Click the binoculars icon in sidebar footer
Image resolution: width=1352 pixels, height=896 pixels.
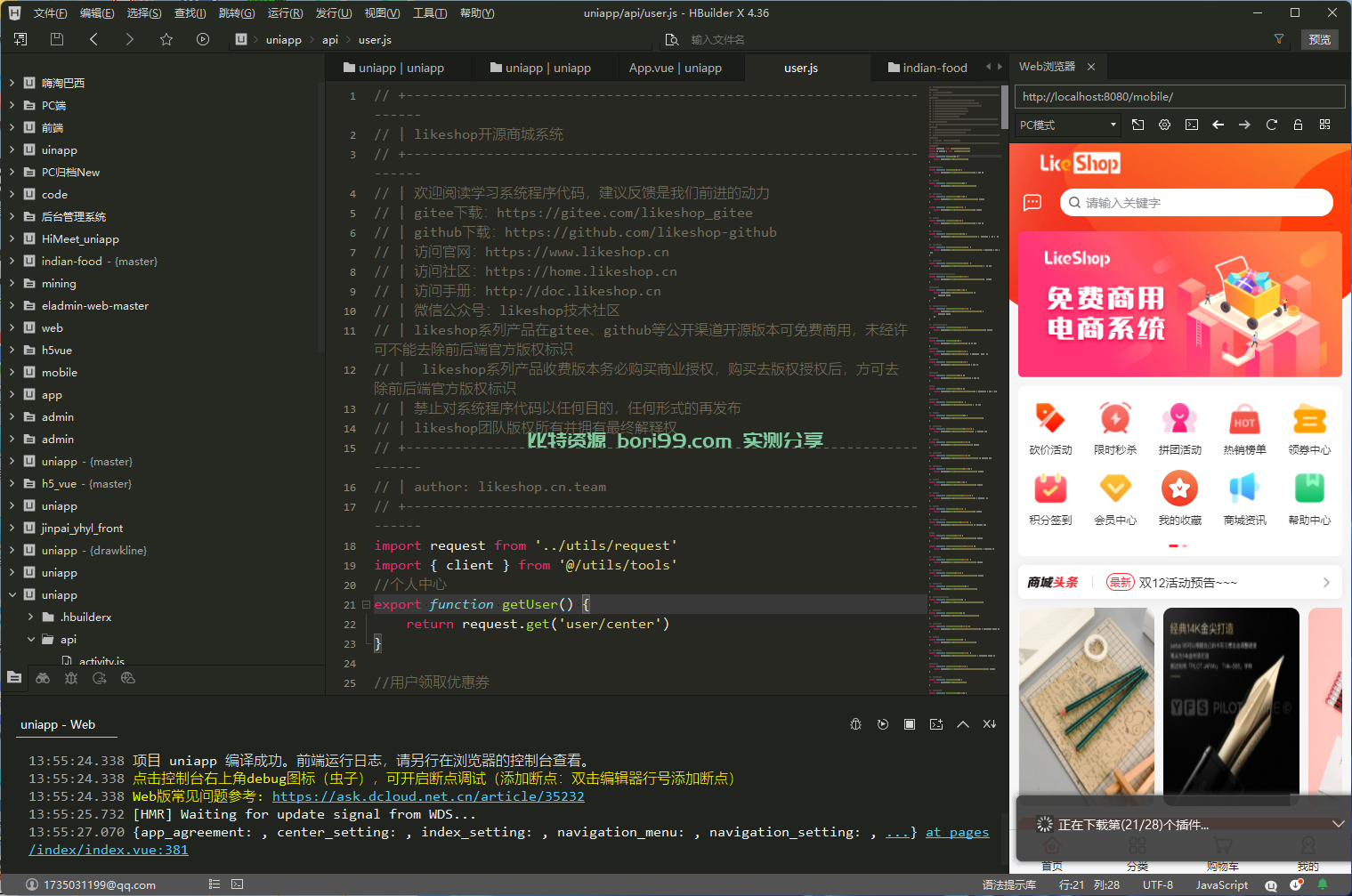tap(43, 678)
